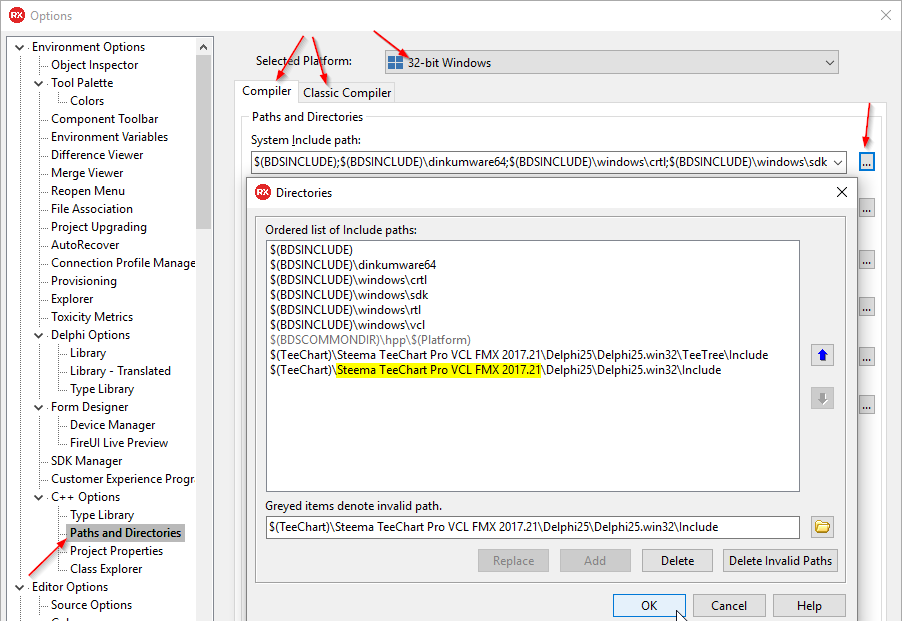Screen dimensions: 902x621
Task: Select Reopen Menu tree item
Action: tap(87, 191)
